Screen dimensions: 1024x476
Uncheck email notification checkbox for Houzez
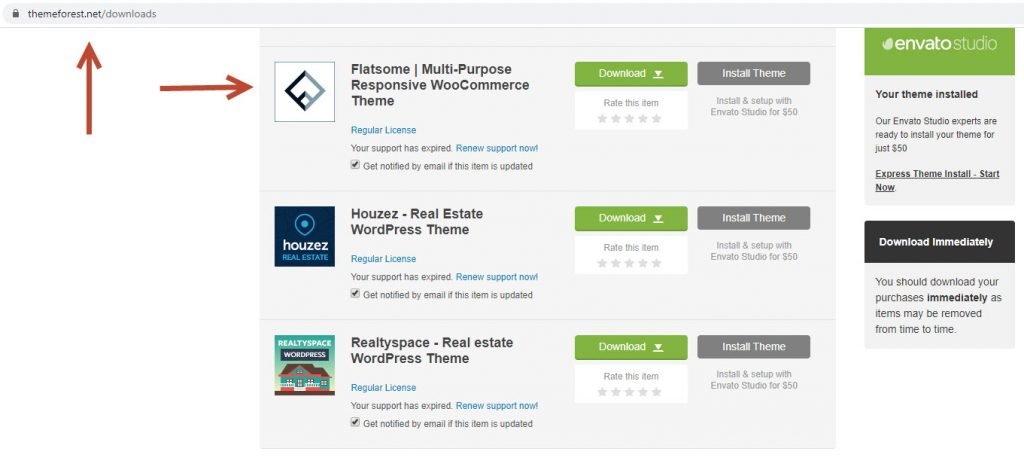coord(355,294)
